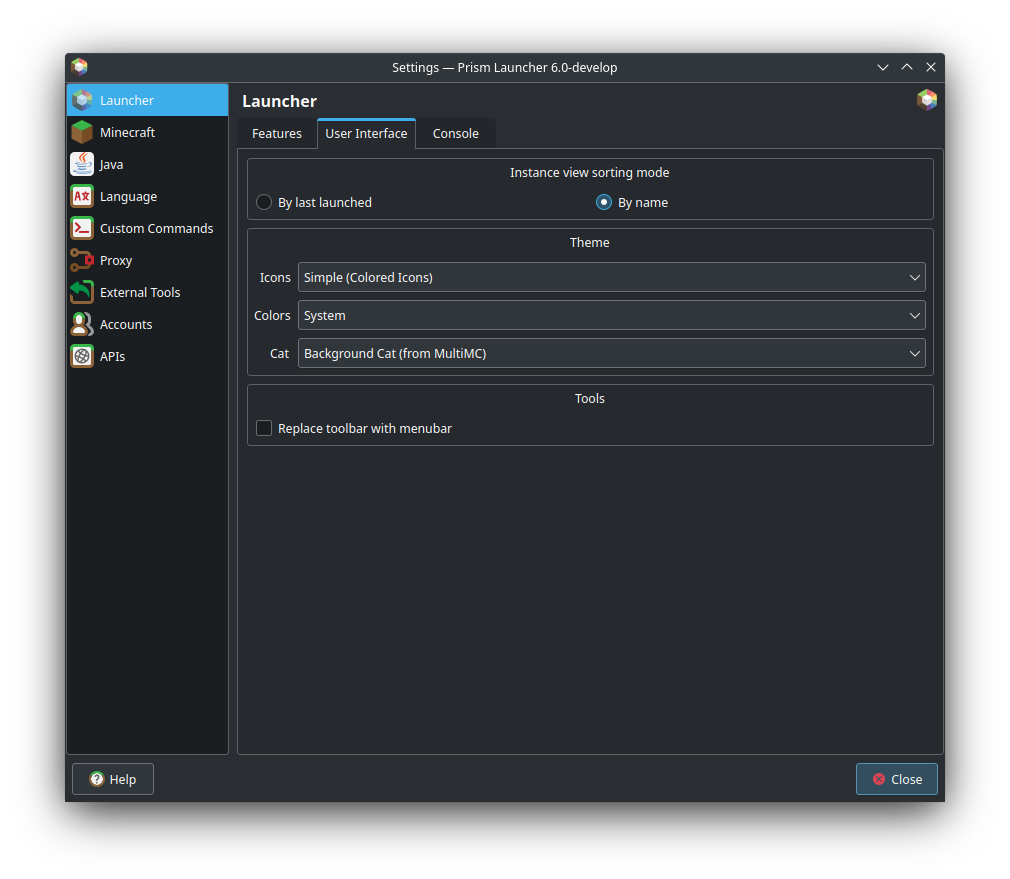This screenshot has height=879, width=1010.
Task: Click the Java coffee cup icon
Action: click(82, 164)
